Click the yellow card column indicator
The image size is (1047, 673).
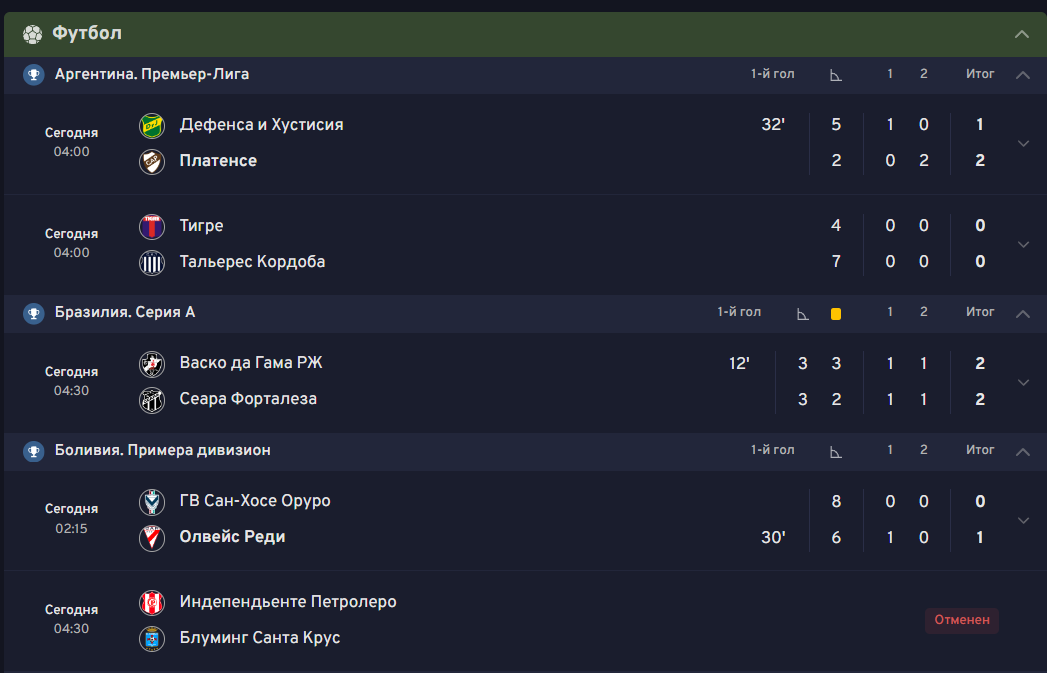click(836, 314)
